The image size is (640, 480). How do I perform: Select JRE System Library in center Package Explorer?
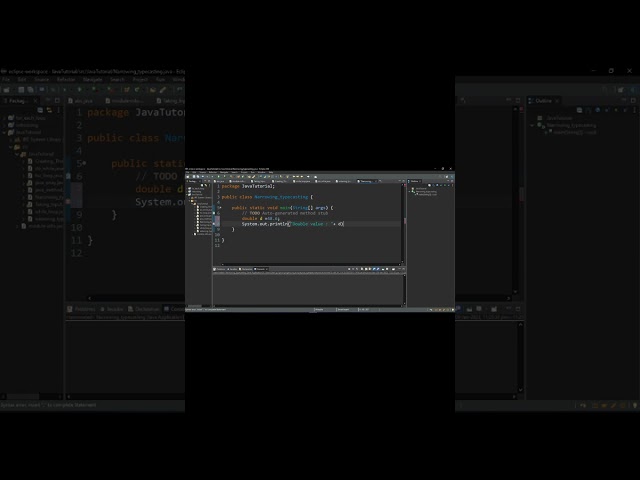point(201,198)
